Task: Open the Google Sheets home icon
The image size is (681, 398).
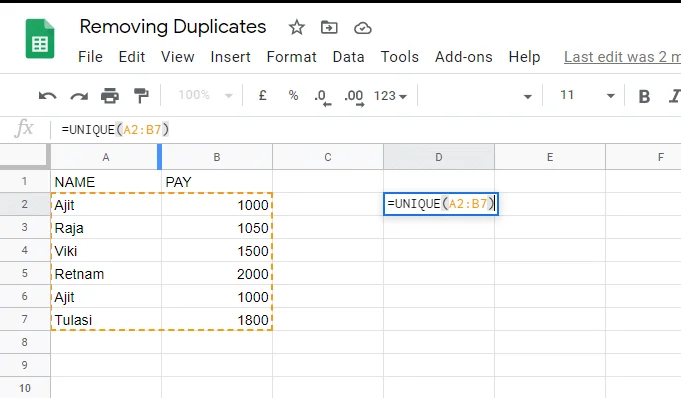Action: (40, 39)
